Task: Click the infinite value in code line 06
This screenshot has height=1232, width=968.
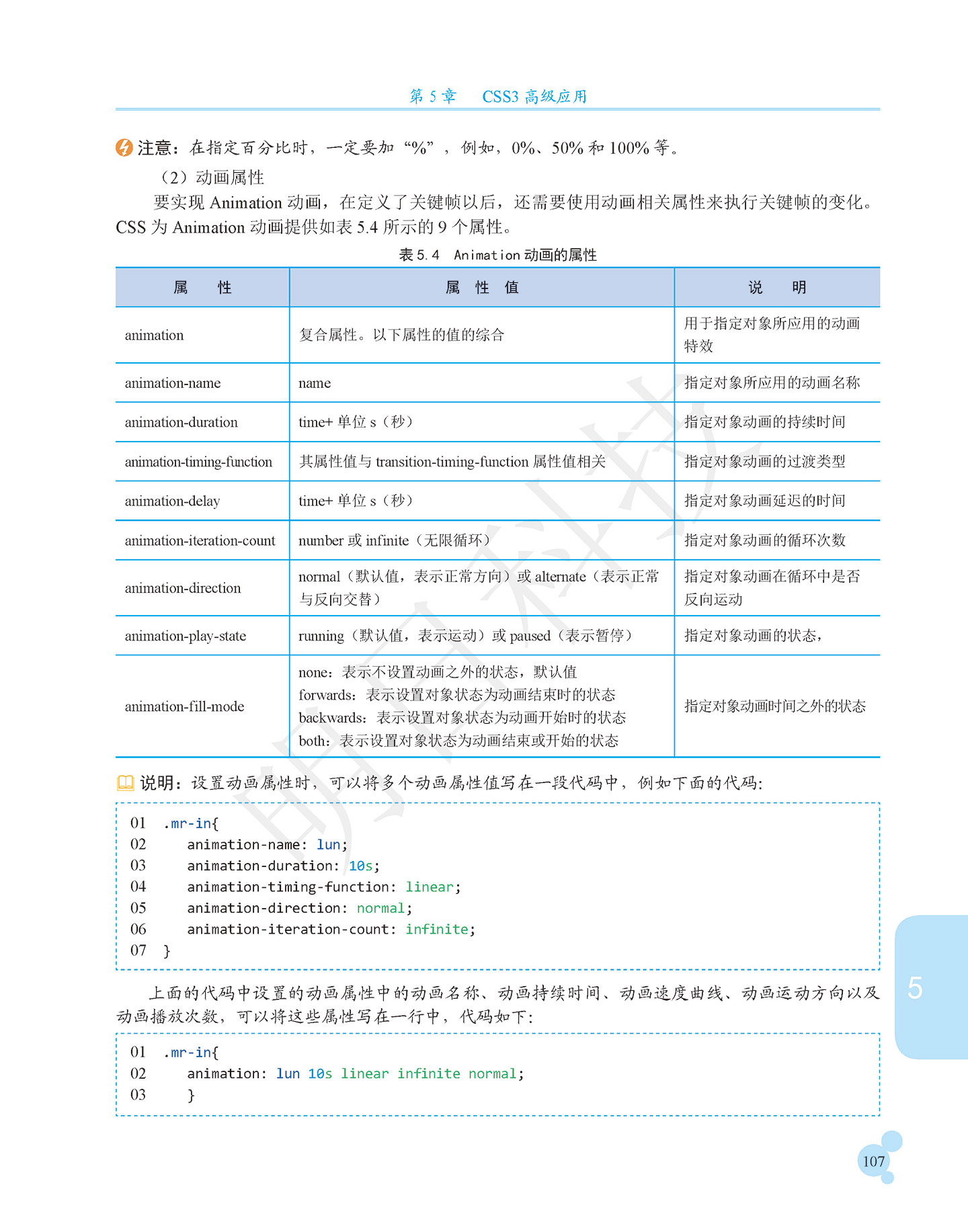Action: [x=437, y=930]
